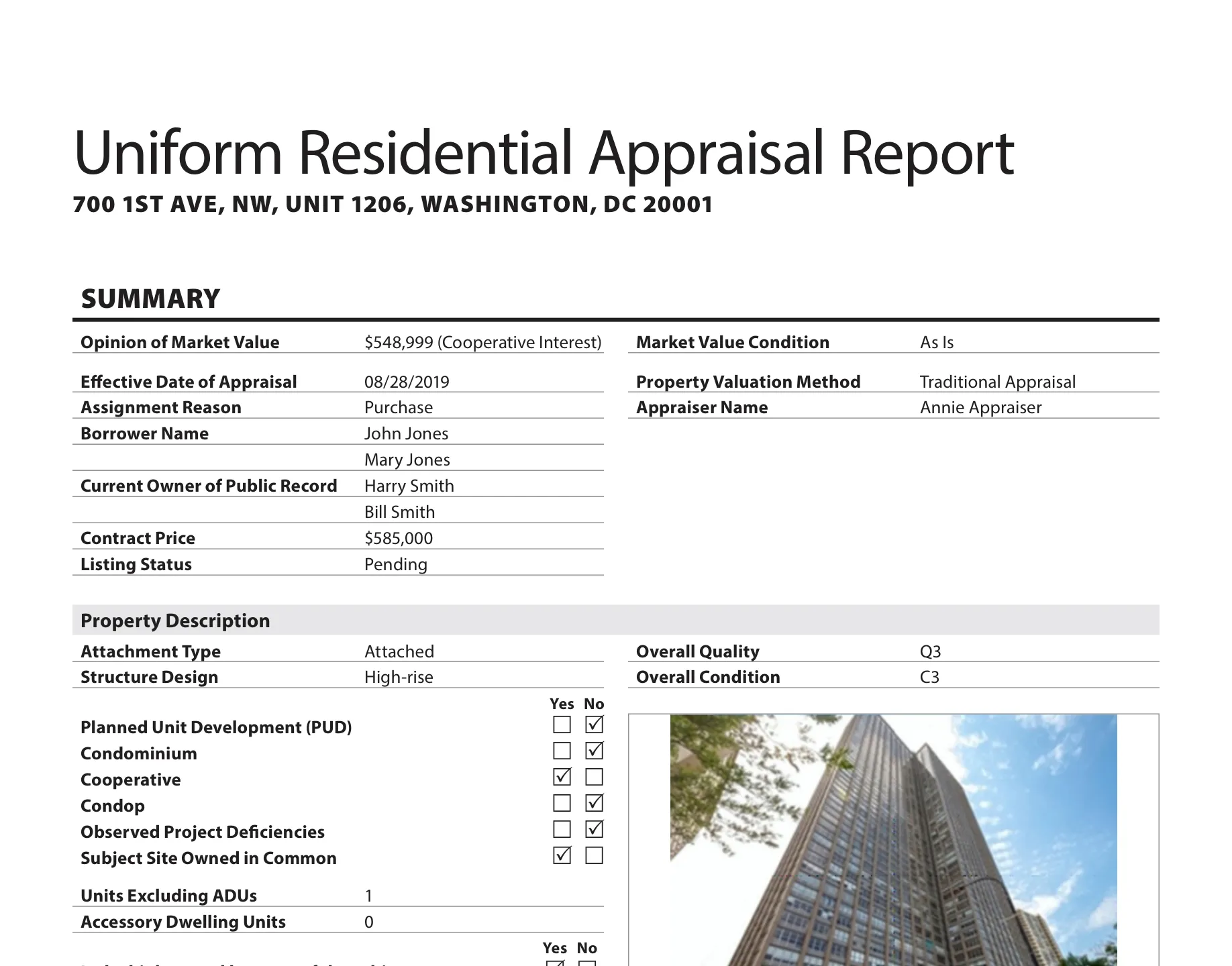Click the High-rise structure design value
The height and width of the screenshot is (966, 1232).
[399, 678]
